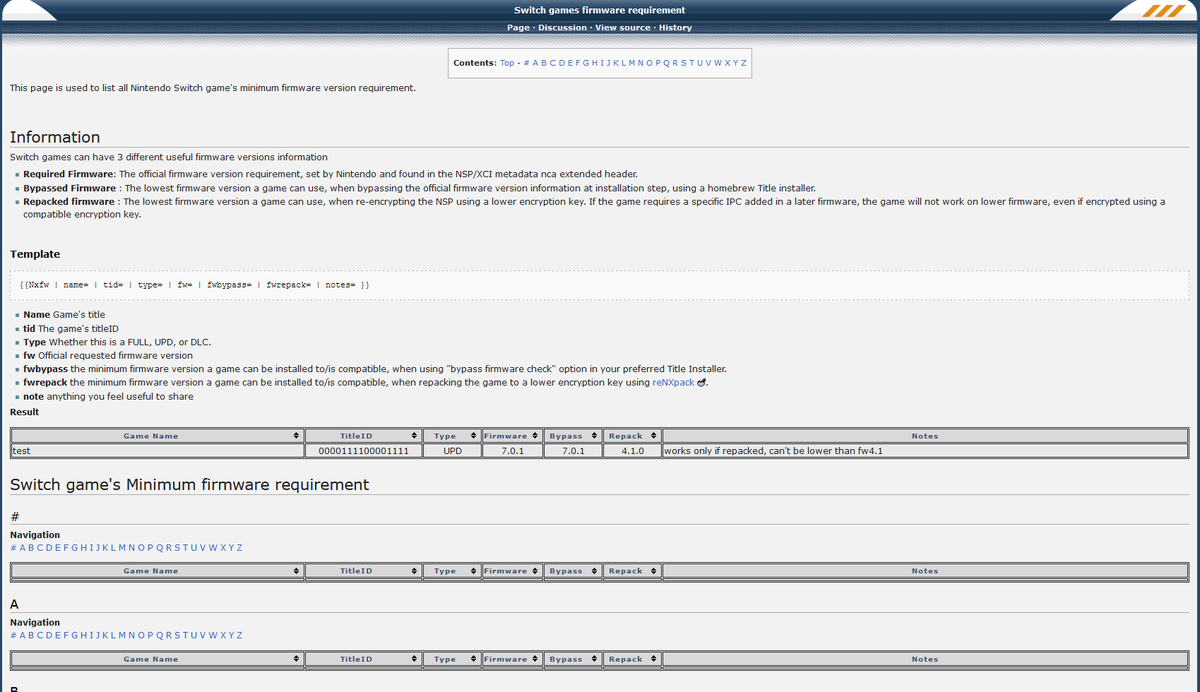This screenshot has width=1200, height=692.
Task: Click Firmware sort arrows in # section table
Action: point(536,571)
